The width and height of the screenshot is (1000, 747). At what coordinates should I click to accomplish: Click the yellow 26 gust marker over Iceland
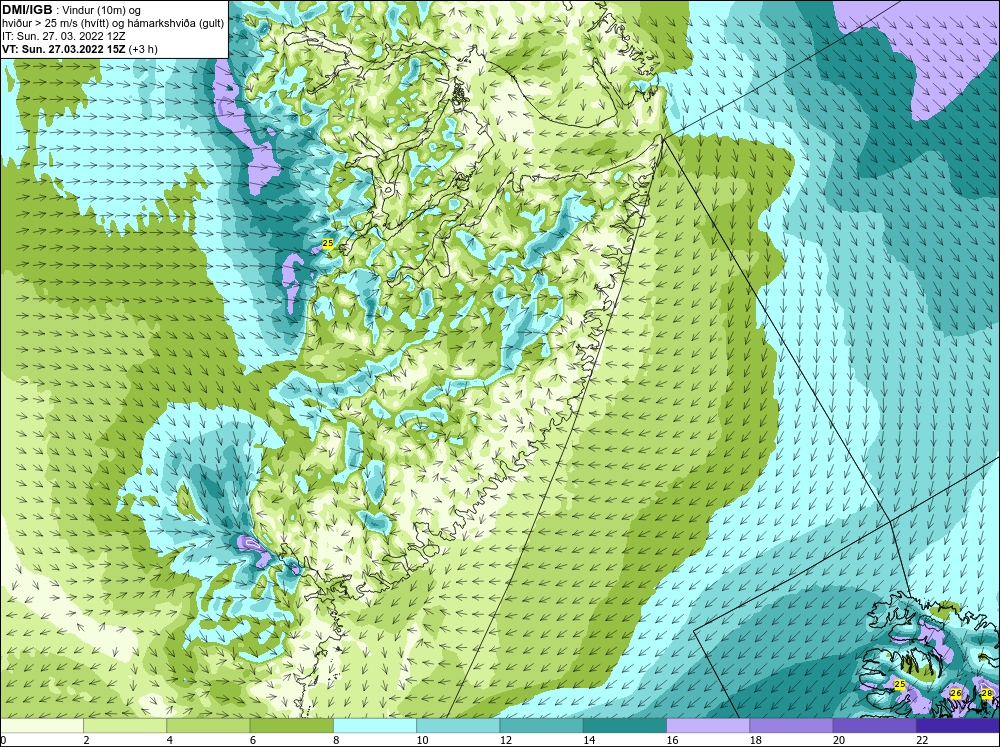(955, 693)
